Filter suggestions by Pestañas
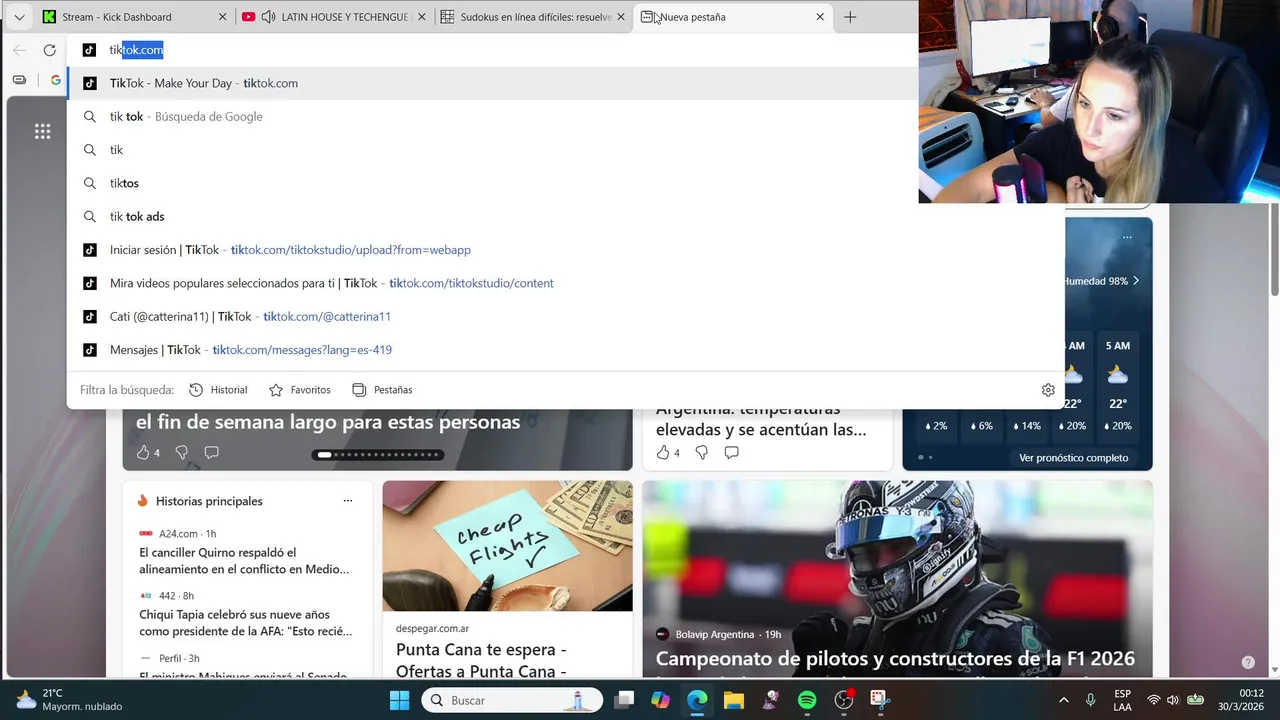1280x720 pixels. (382, 390)
